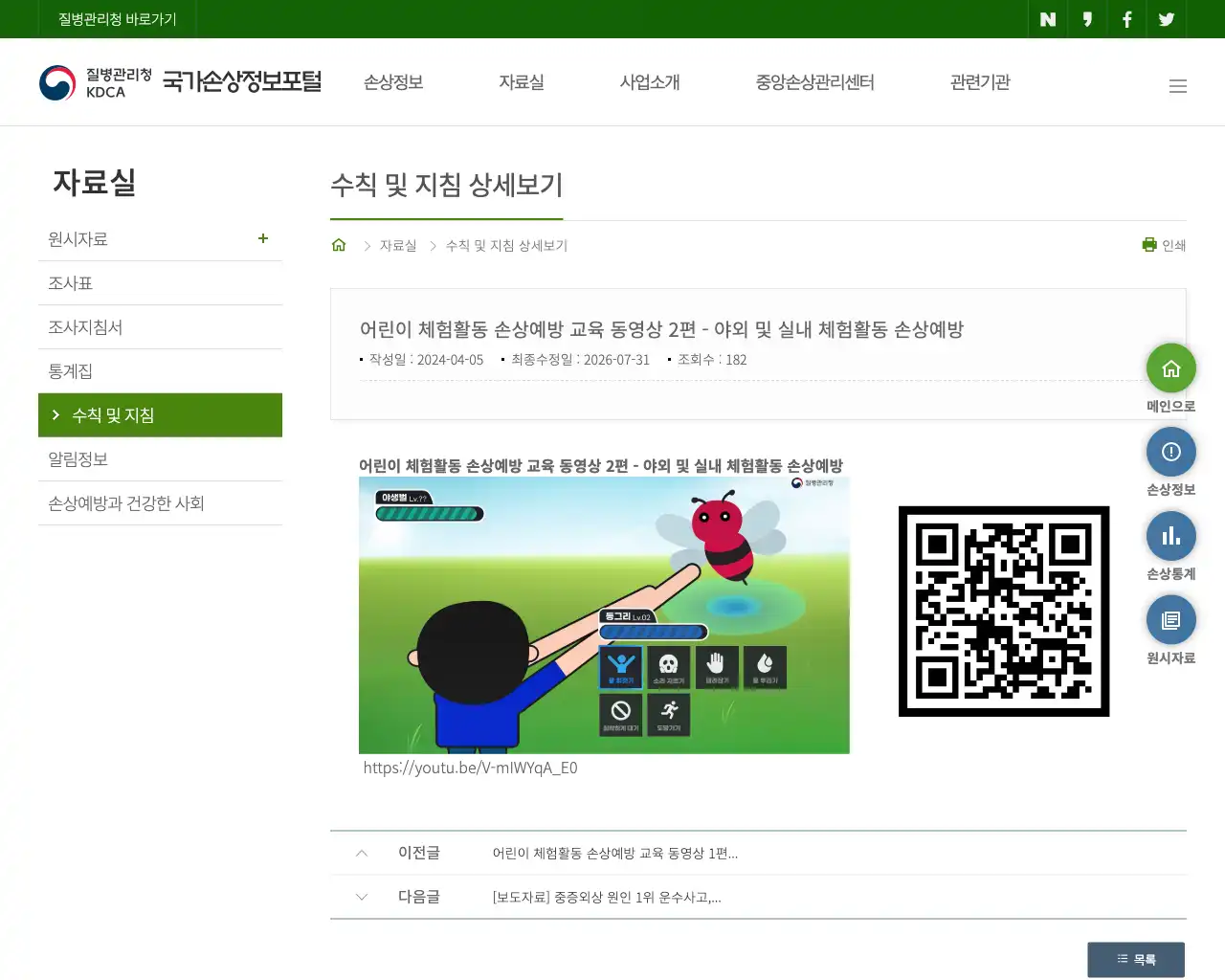Viewport: 1225px width, 980px height.
Task: Open the KakaoStory quote icon in the top bar
Action: click(x=1087, y=19)
